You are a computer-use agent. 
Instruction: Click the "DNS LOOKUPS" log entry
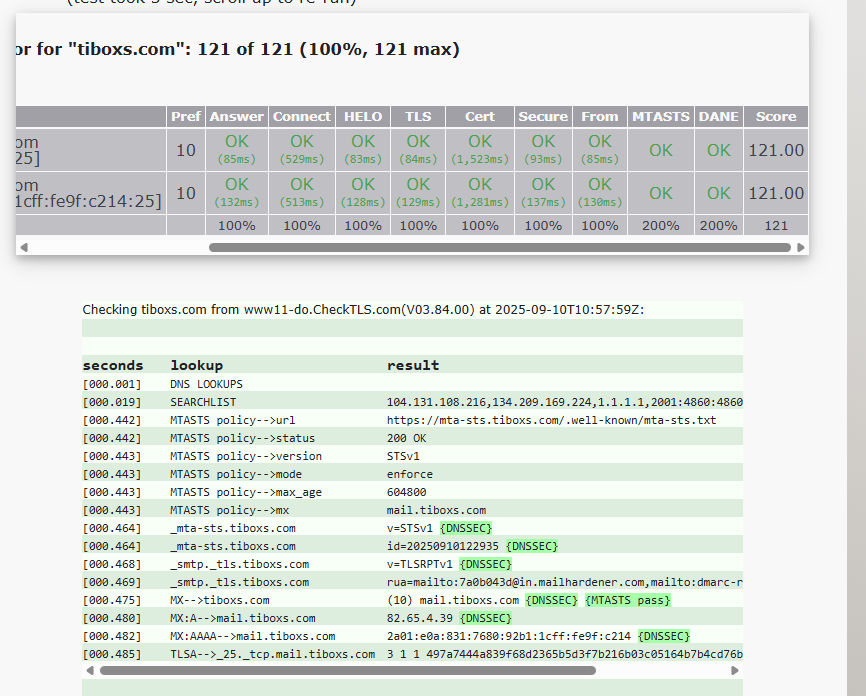click(207, 384)
